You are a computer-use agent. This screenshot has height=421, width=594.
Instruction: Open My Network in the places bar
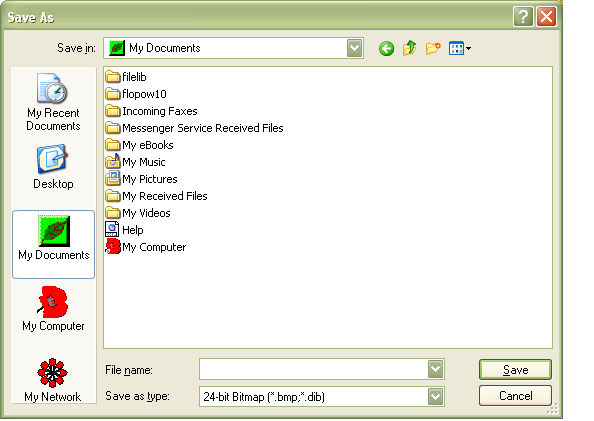click(x=53, y=380)
